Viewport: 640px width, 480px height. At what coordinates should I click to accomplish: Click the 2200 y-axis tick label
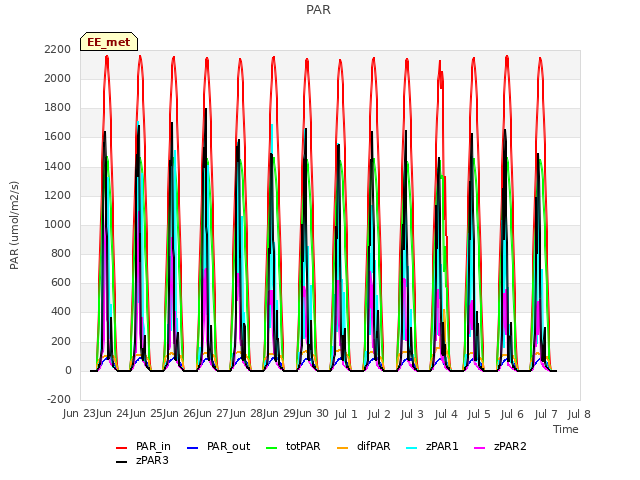pos(58,49)
